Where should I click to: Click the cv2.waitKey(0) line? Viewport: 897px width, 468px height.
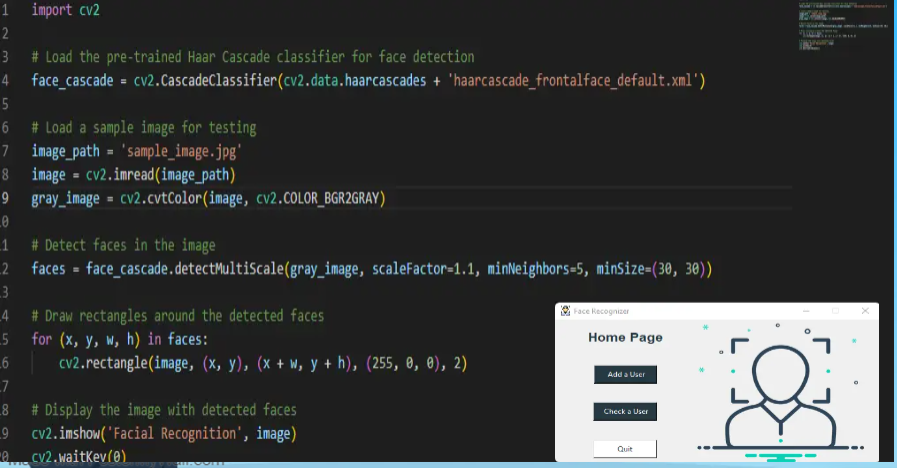79,456
